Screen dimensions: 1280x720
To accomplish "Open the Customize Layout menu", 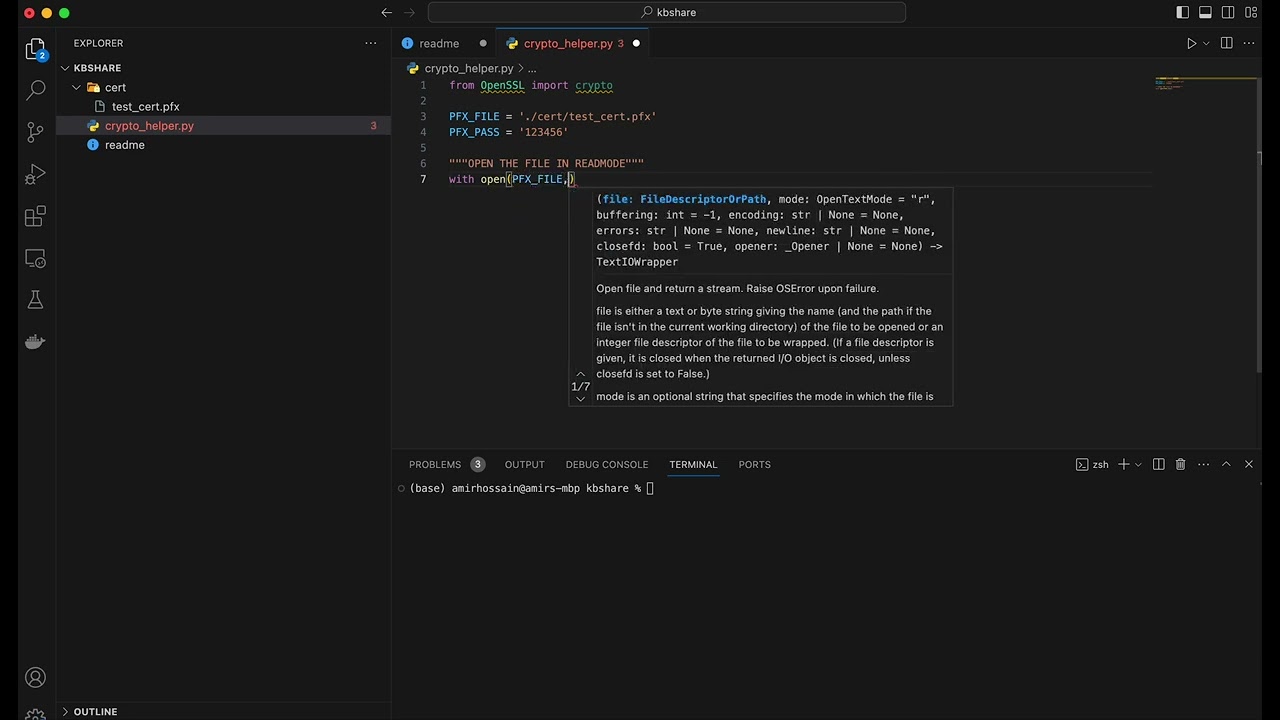I will pyautogui.click(x=1252, y=12).
